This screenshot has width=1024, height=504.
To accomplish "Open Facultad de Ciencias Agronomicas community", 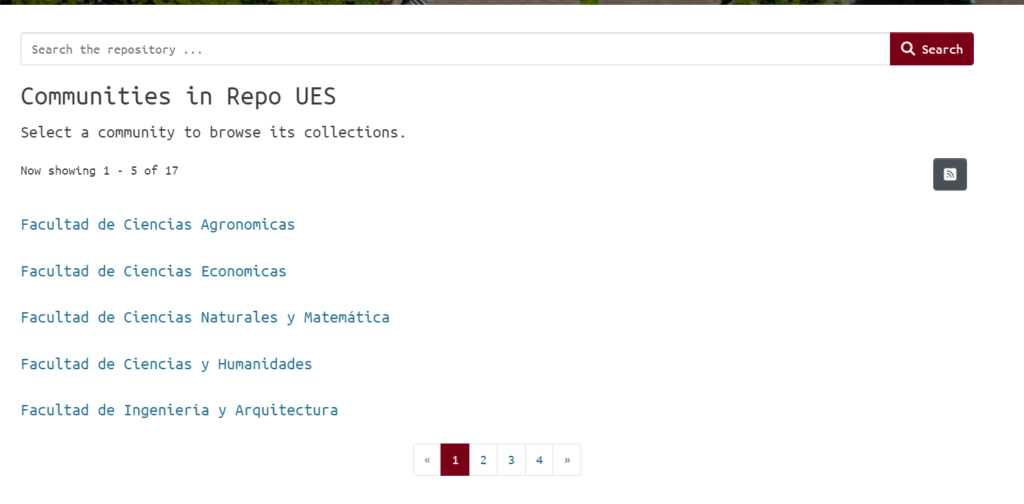I will (158, 225).
